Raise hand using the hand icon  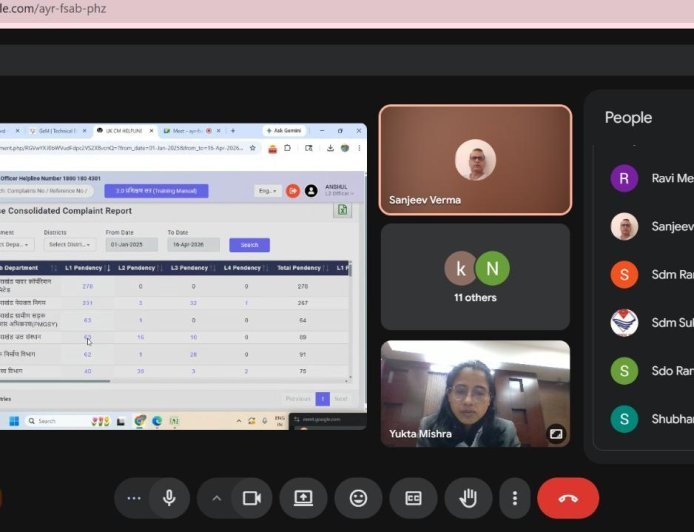pos(467,498)
